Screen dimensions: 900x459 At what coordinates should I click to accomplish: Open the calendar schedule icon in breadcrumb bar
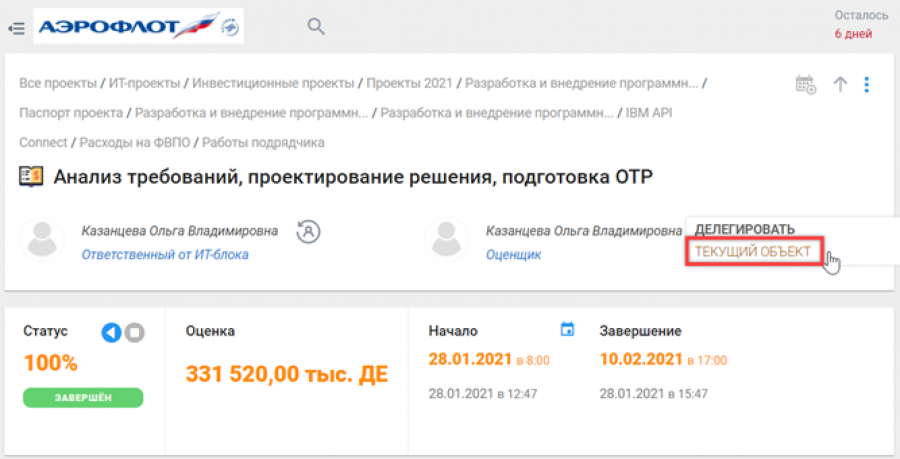(805, 85)
